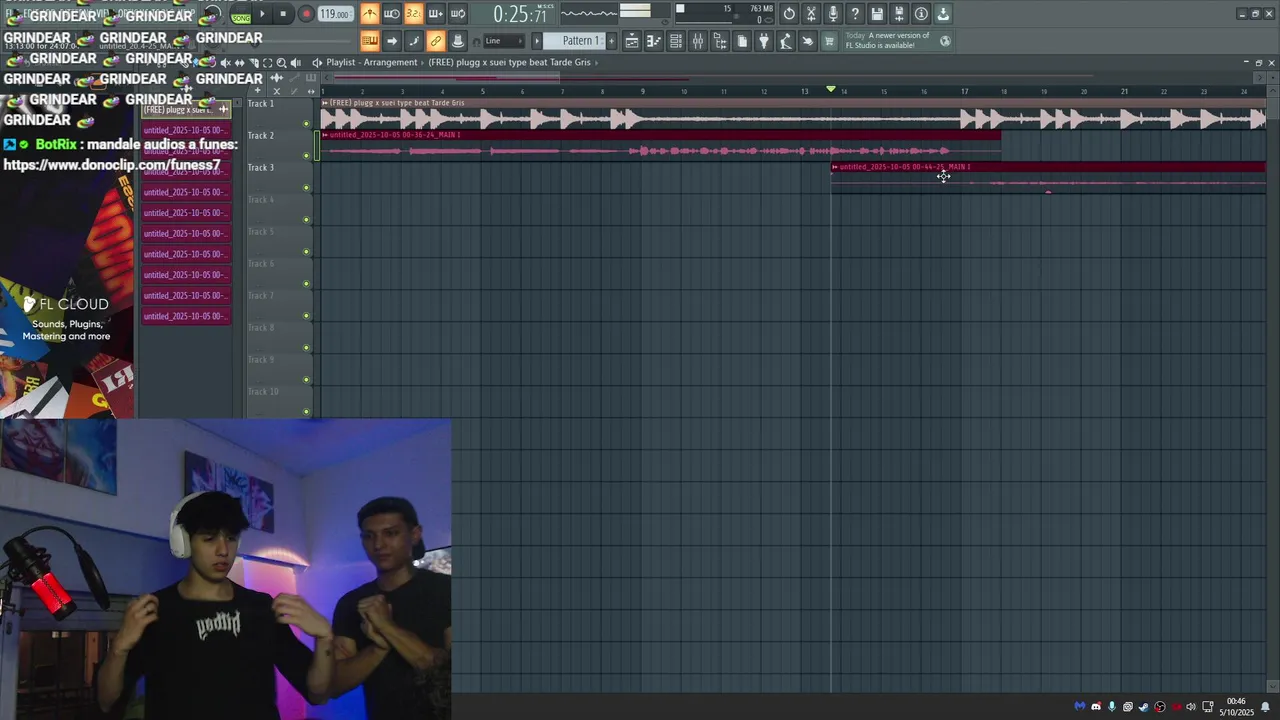1280x720 pixels.
Task: Click the red Record button
Action: [x=306, y=14]
